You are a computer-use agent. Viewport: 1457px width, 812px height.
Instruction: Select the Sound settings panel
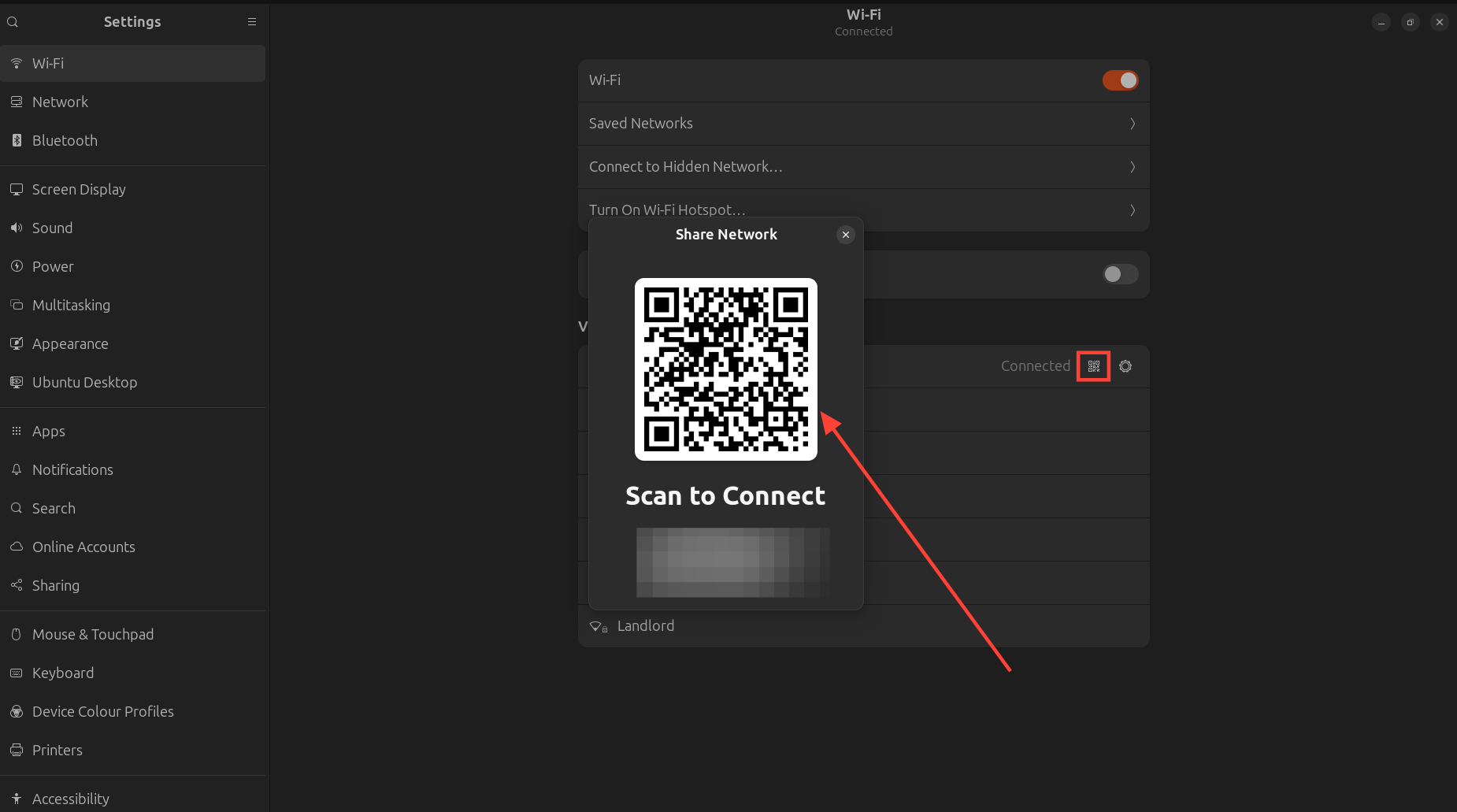[133, 228]
